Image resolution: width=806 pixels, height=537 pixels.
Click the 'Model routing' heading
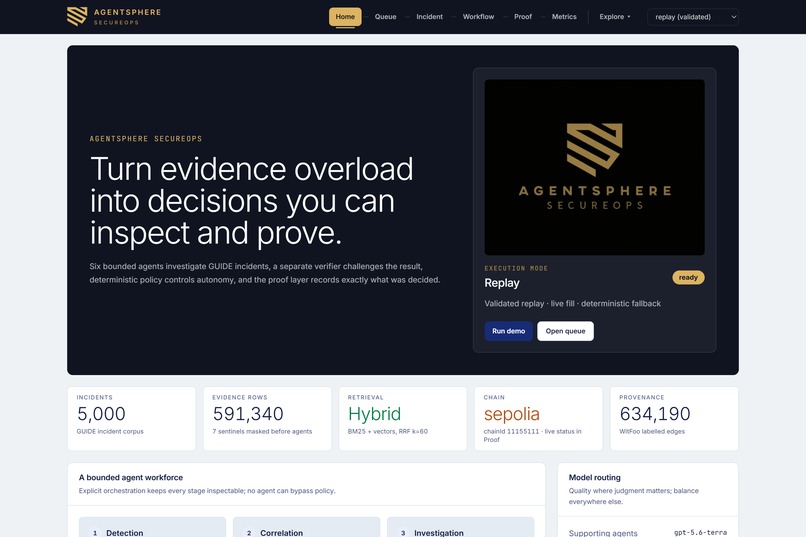(x=595, y=477)
